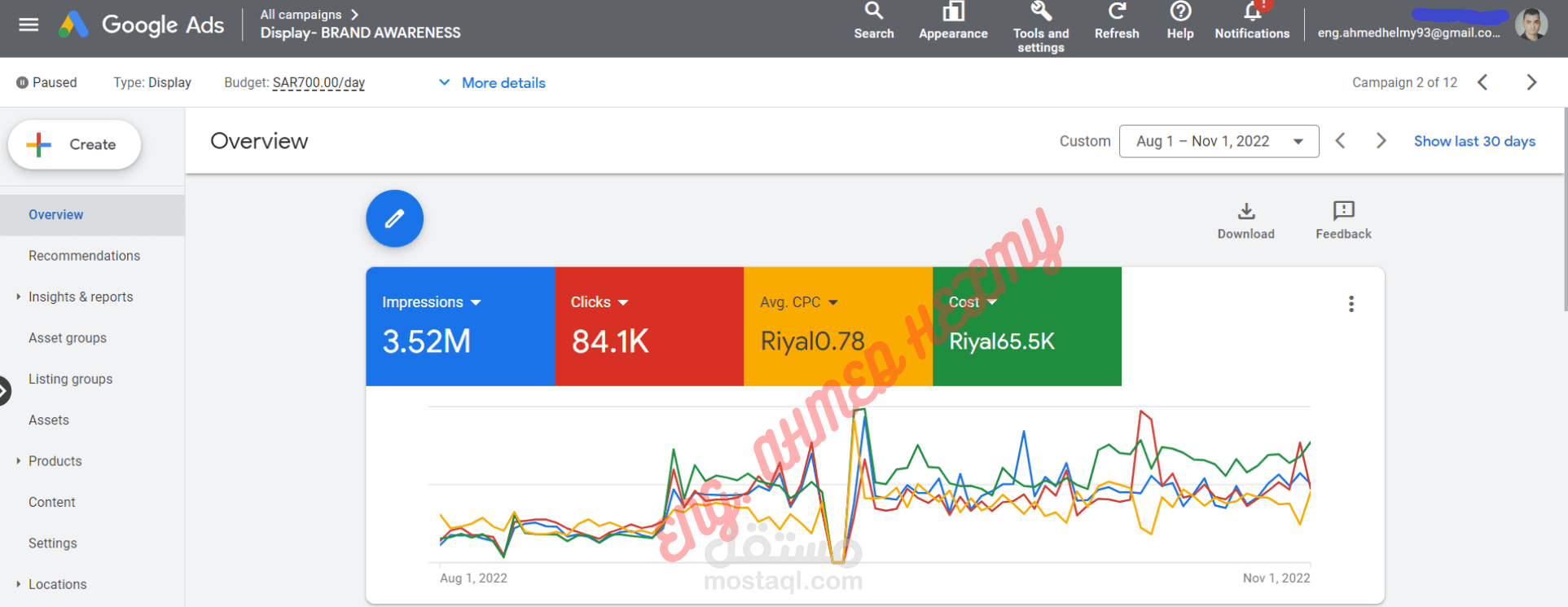Open the Help menu

(1180, 22)
